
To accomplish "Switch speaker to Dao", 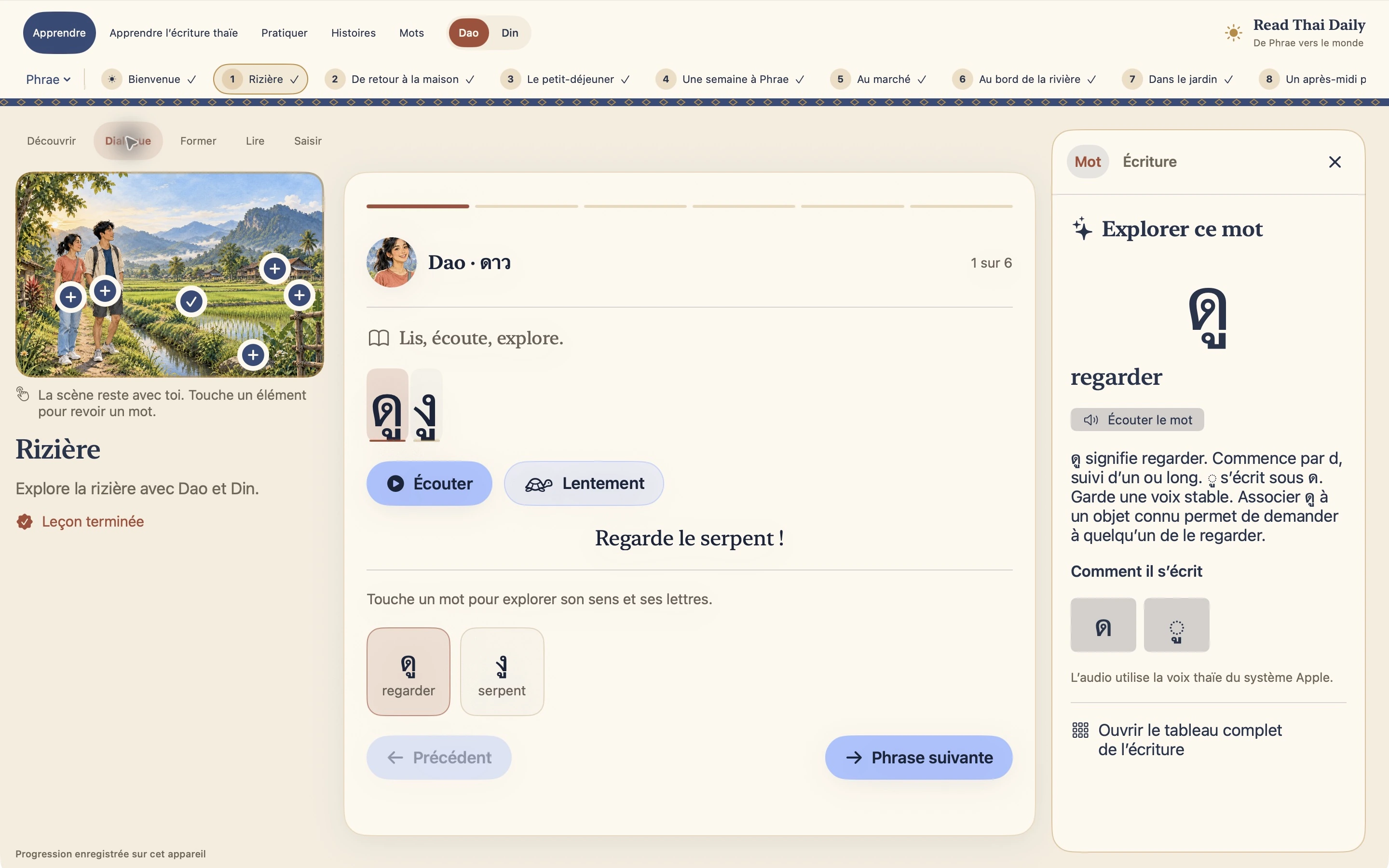I will 468,33.
